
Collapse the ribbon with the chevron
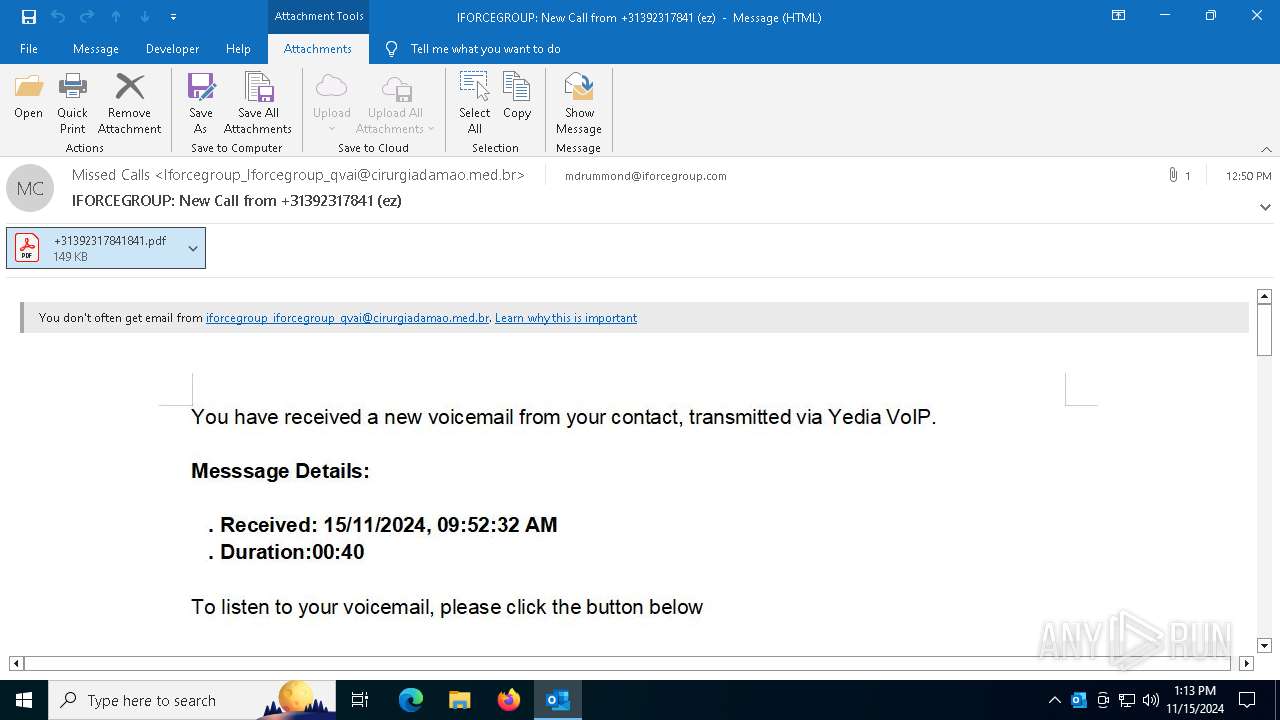(x=1266, y=149)
